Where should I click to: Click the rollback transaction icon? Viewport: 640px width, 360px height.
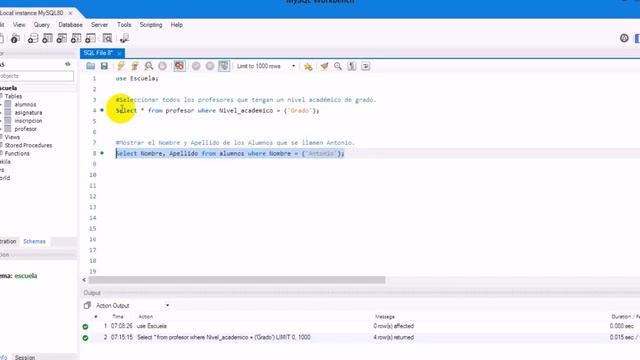[210, 66]
